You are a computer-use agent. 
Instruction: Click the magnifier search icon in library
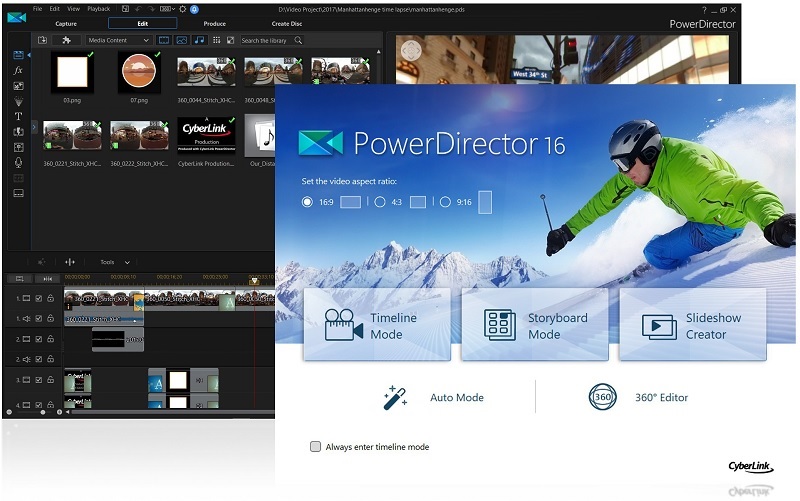click(x=298, y=40)
